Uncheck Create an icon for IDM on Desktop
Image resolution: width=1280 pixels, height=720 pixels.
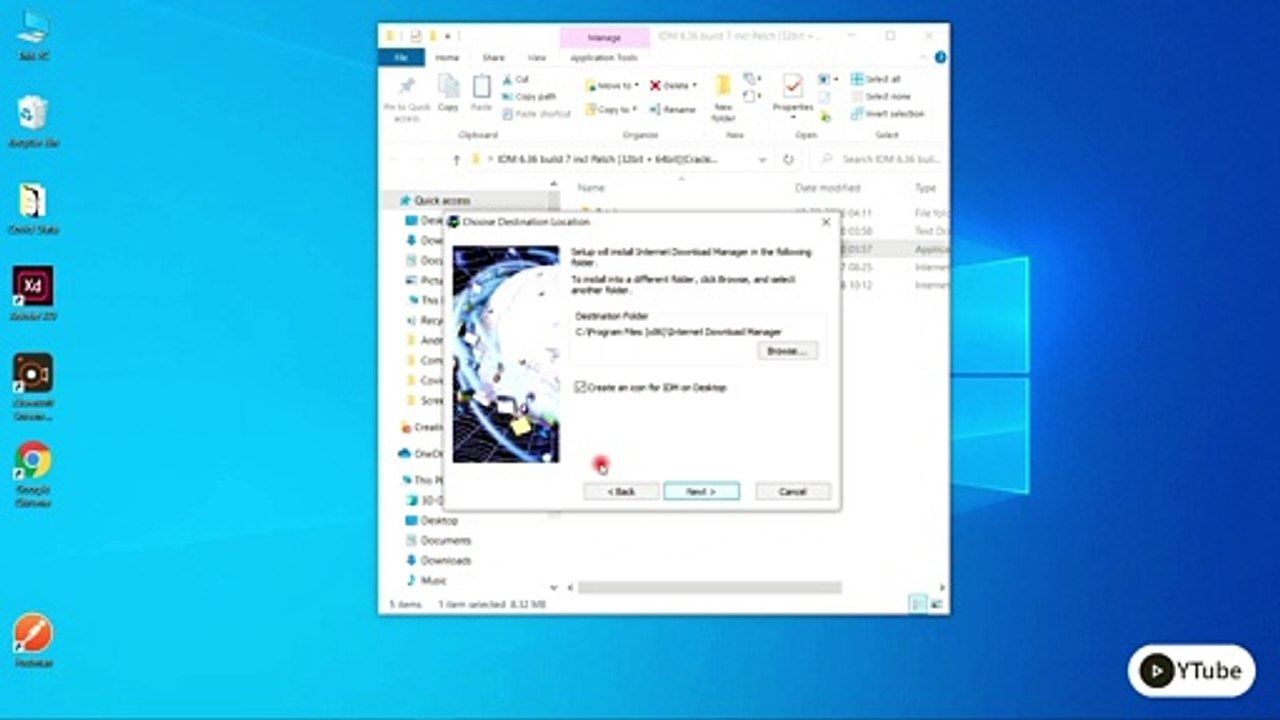[x=580, y=387]
